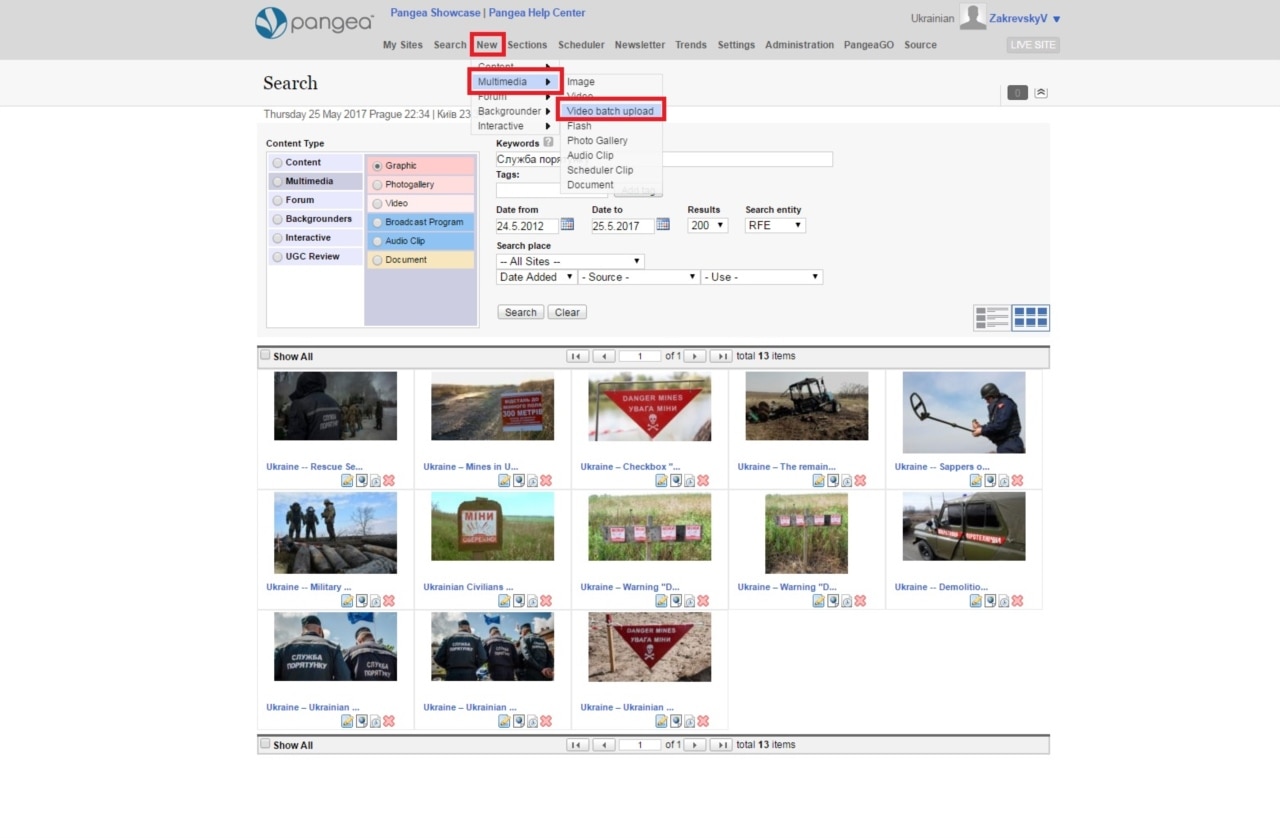Select the Multimedia content type radio
The height and width of the screenshot is (838, 1280).
click(x=278, y=182)
